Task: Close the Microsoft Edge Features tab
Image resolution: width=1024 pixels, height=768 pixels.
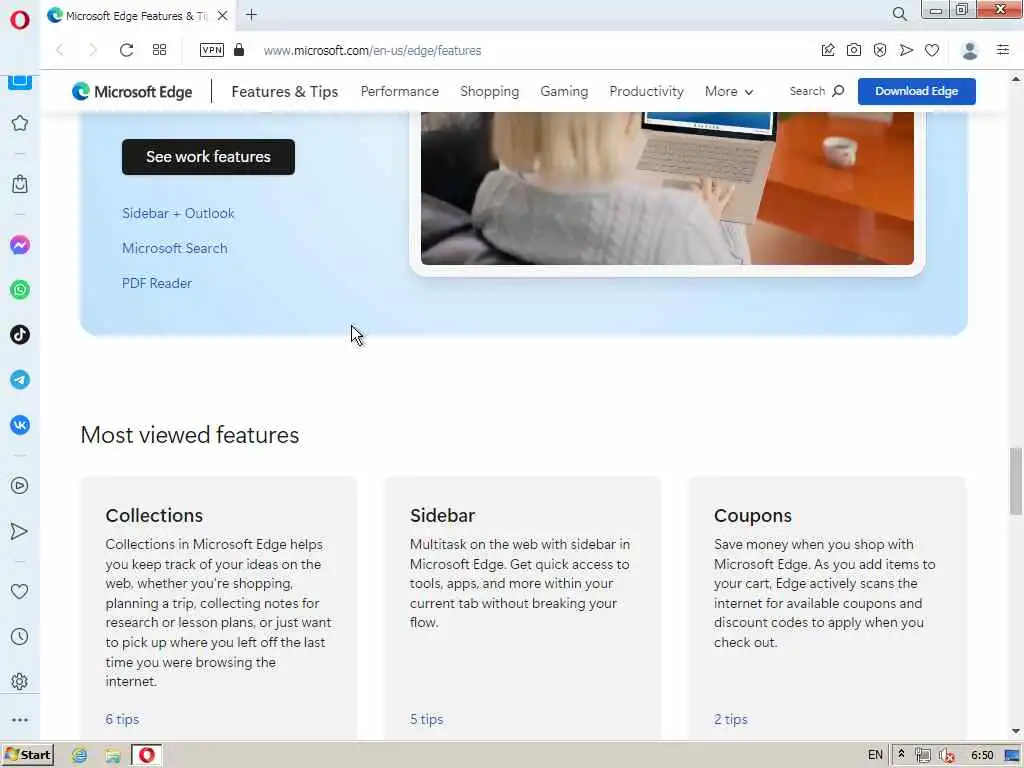Action: [223, 15]
